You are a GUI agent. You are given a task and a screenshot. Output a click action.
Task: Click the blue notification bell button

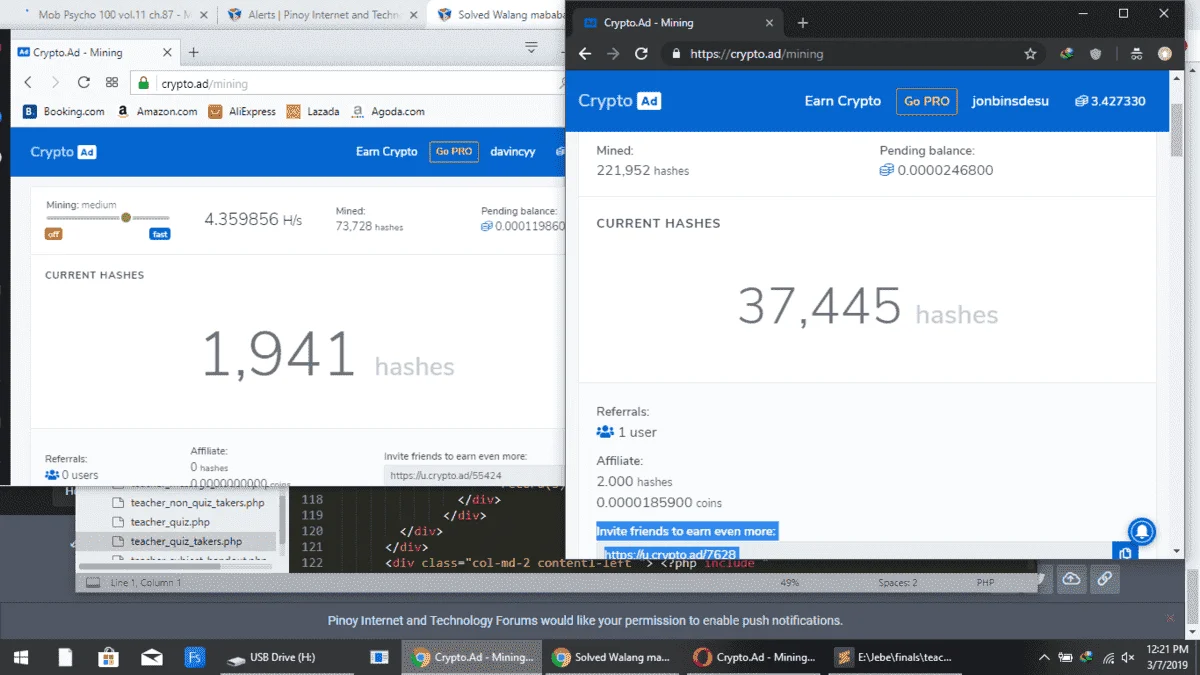pyautogui.click(x=1143, y=531)
